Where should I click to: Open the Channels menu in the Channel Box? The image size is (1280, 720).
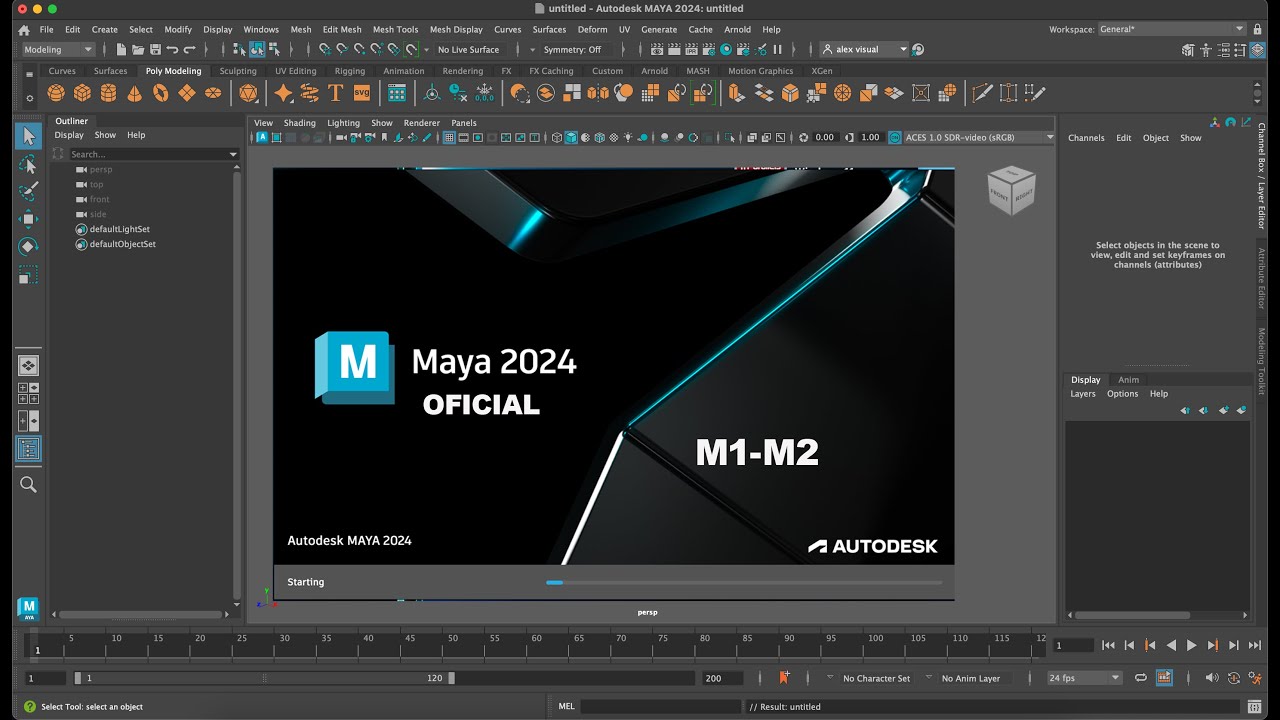pyautogui.click(x=1086, y=138)
